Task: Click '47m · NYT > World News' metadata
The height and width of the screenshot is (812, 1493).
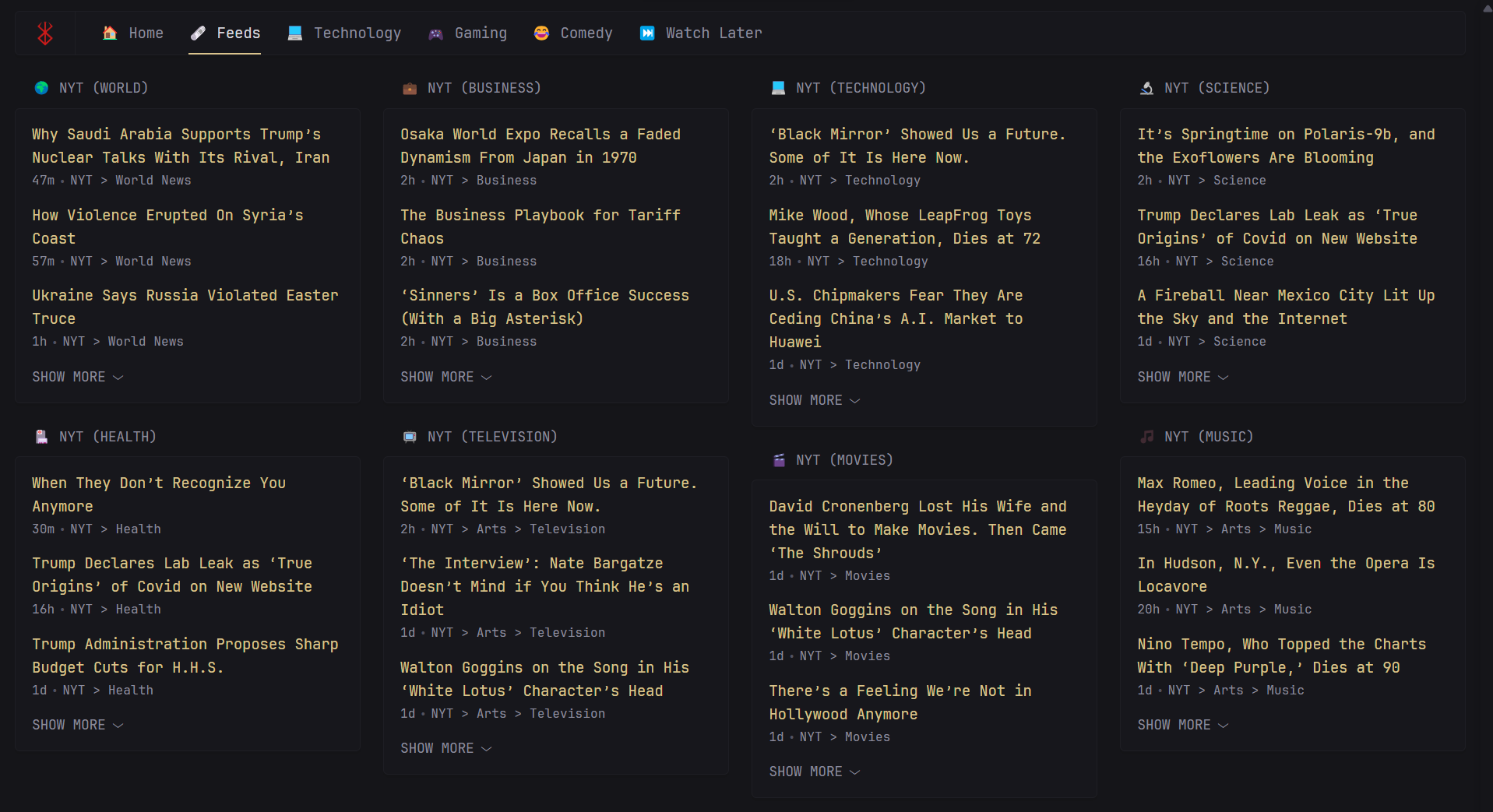Action: [x=111, y=181]
